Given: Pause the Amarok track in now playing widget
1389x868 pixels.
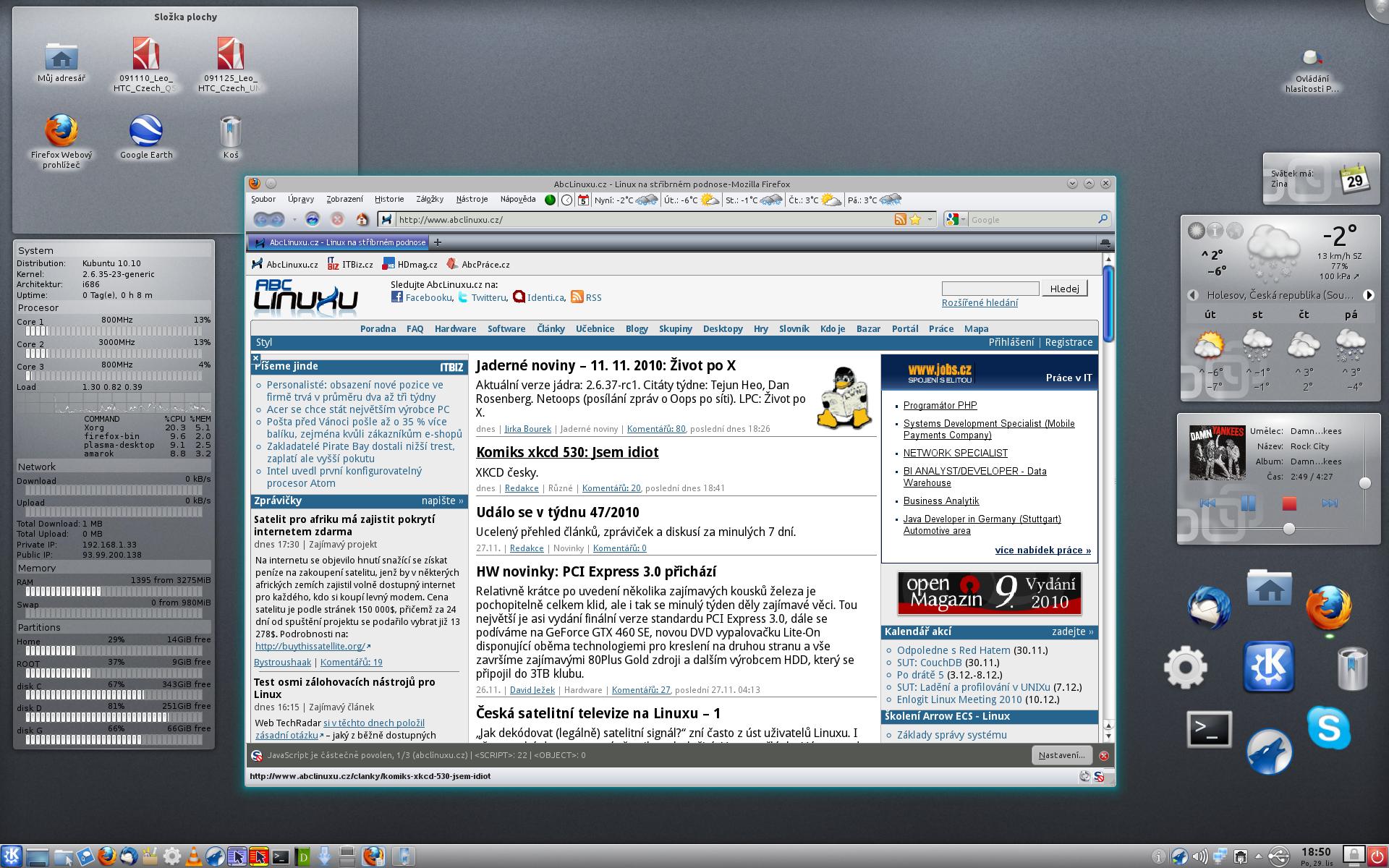Looking at the screenshot, I should pyautogui.click(x=1248, y=503).
